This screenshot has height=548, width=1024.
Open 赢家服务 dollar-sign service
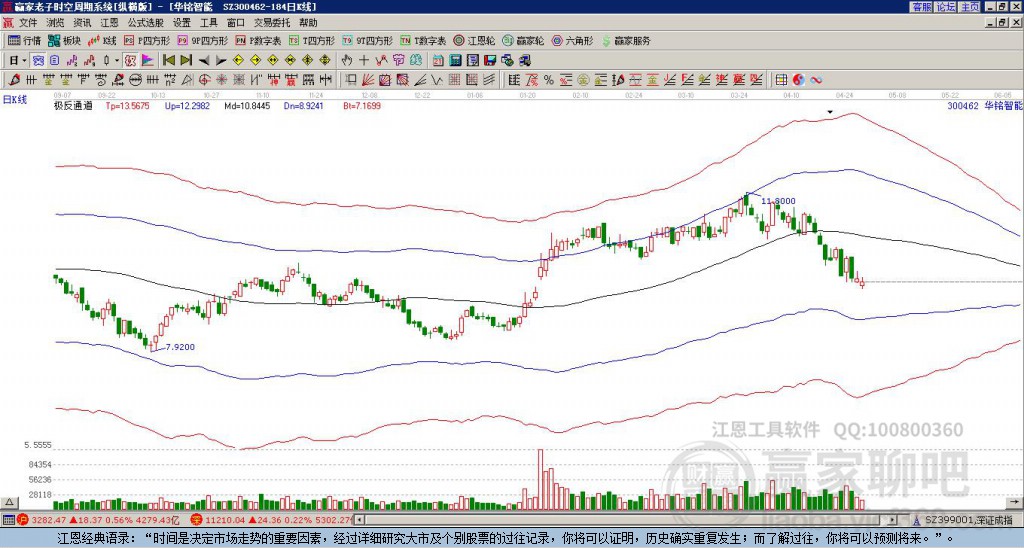pos(626,40)
